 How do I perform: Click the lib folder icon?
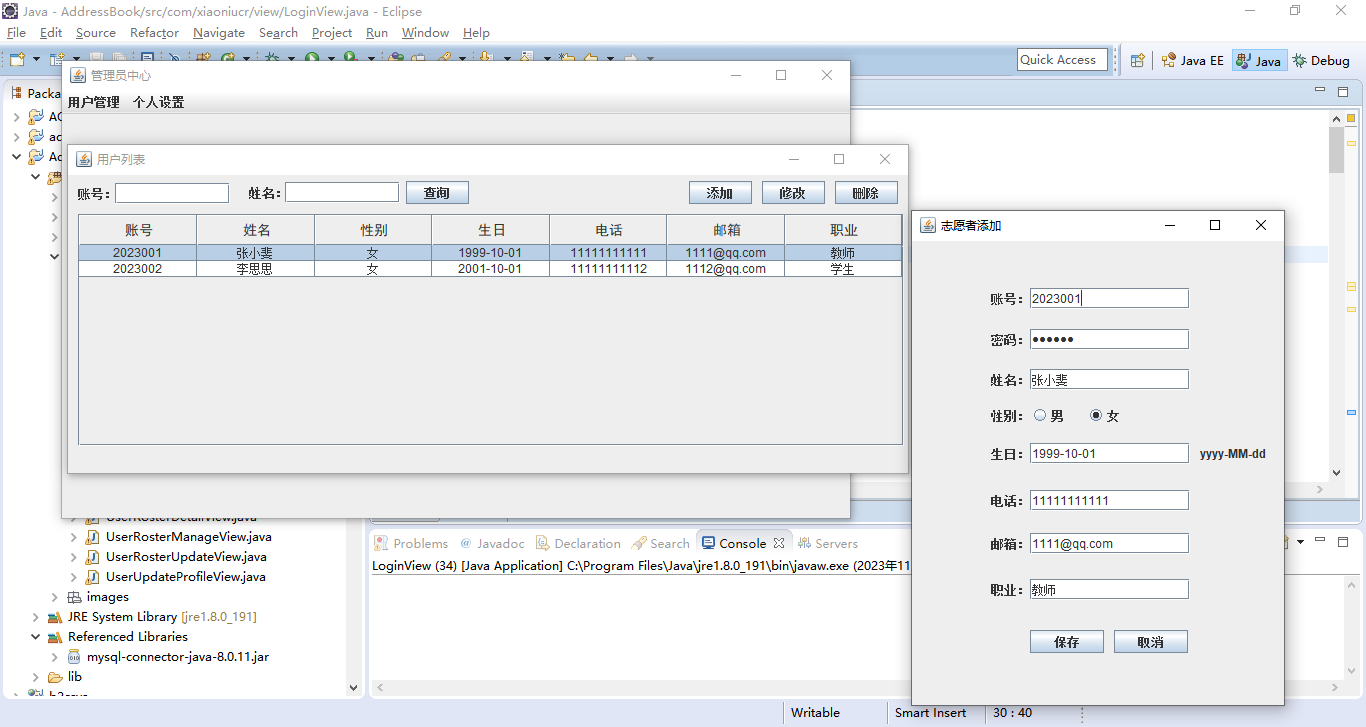[x=55, y=677]
